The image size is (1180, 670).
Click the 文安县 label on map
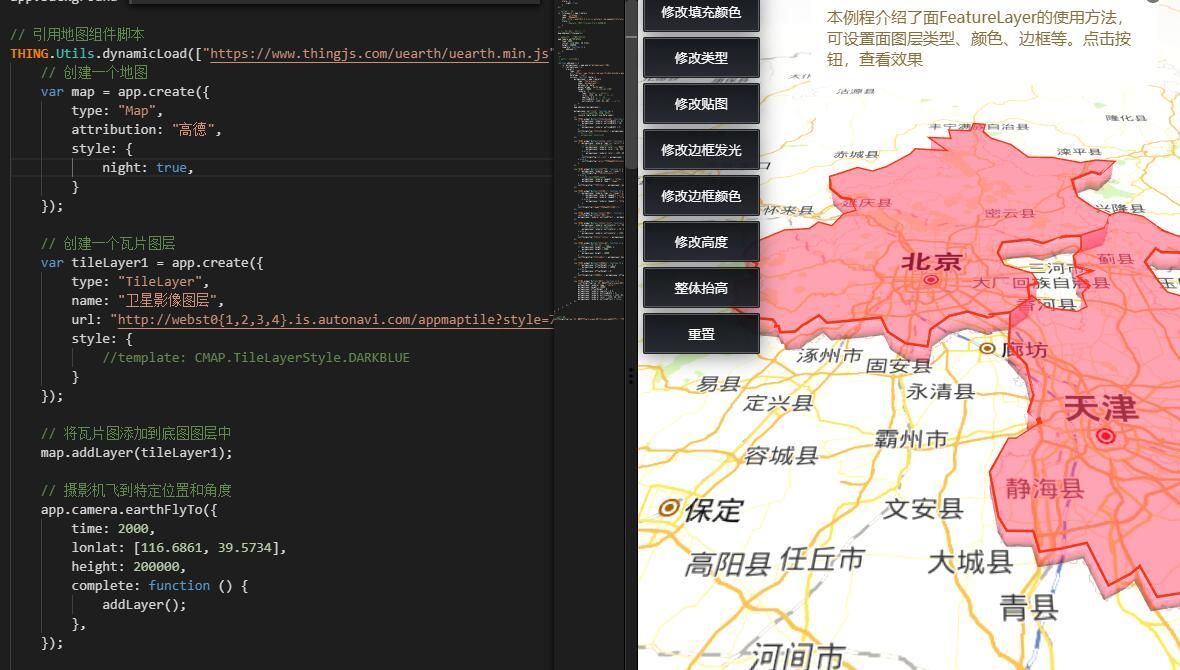click(923, 509)
